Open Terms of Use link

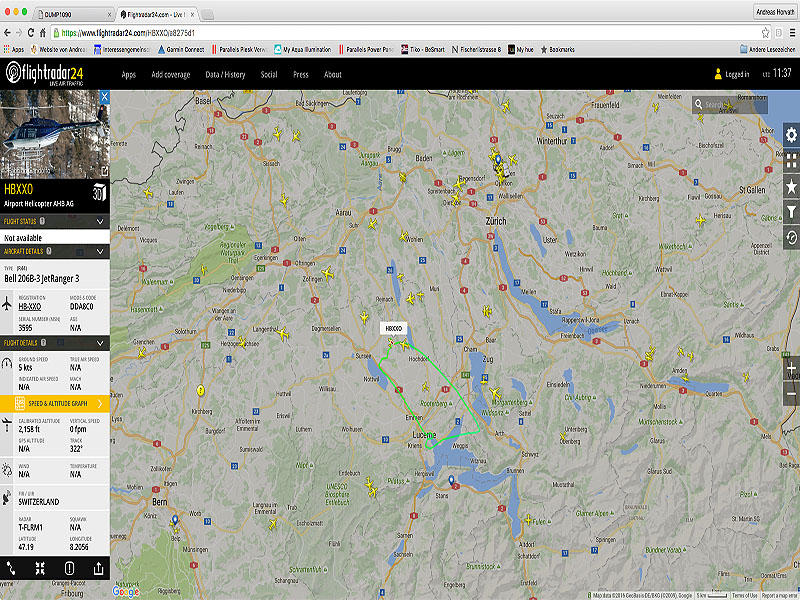[744, 595]
